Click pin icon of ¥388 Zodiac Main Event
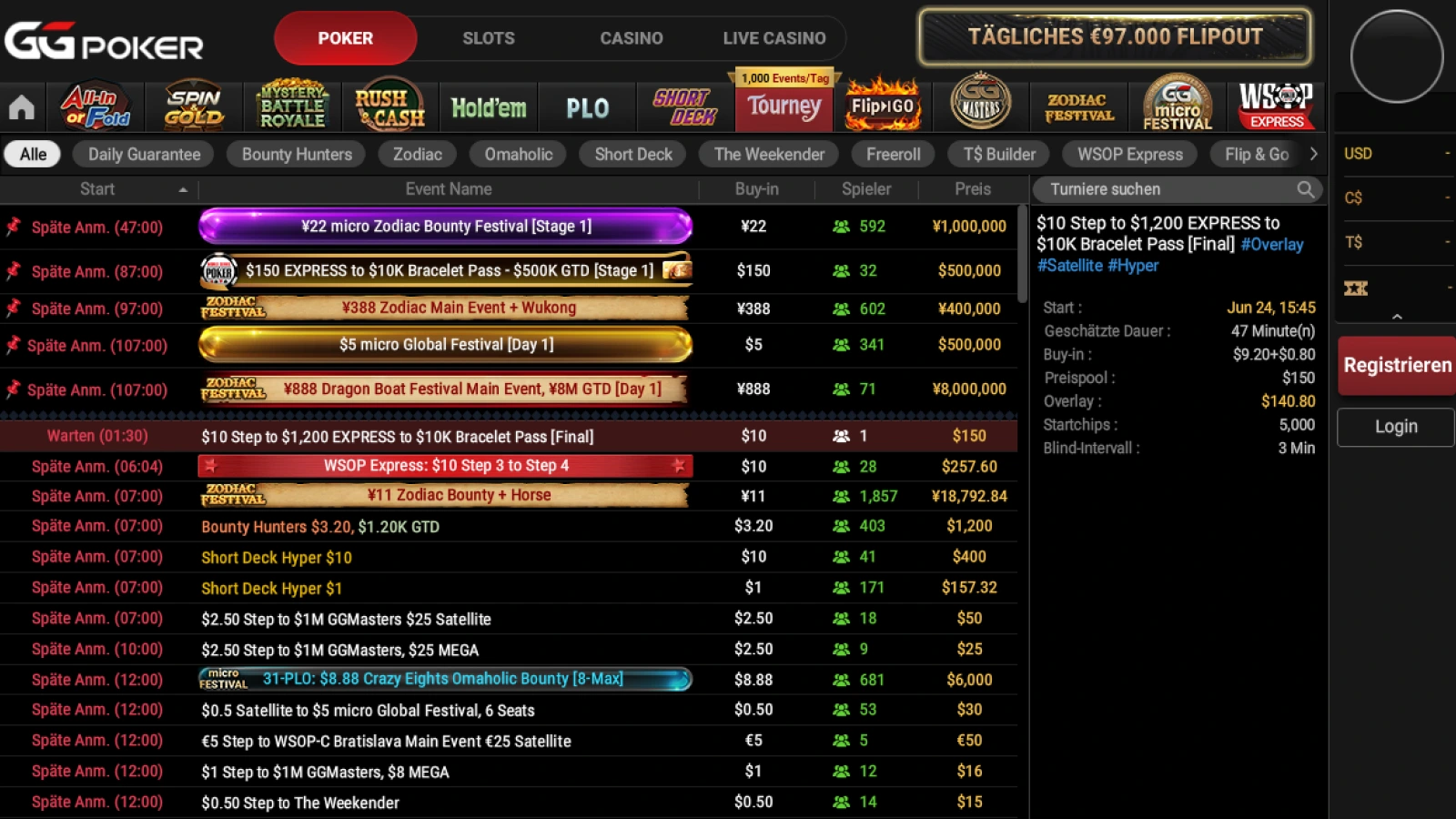 coord(14,308)
